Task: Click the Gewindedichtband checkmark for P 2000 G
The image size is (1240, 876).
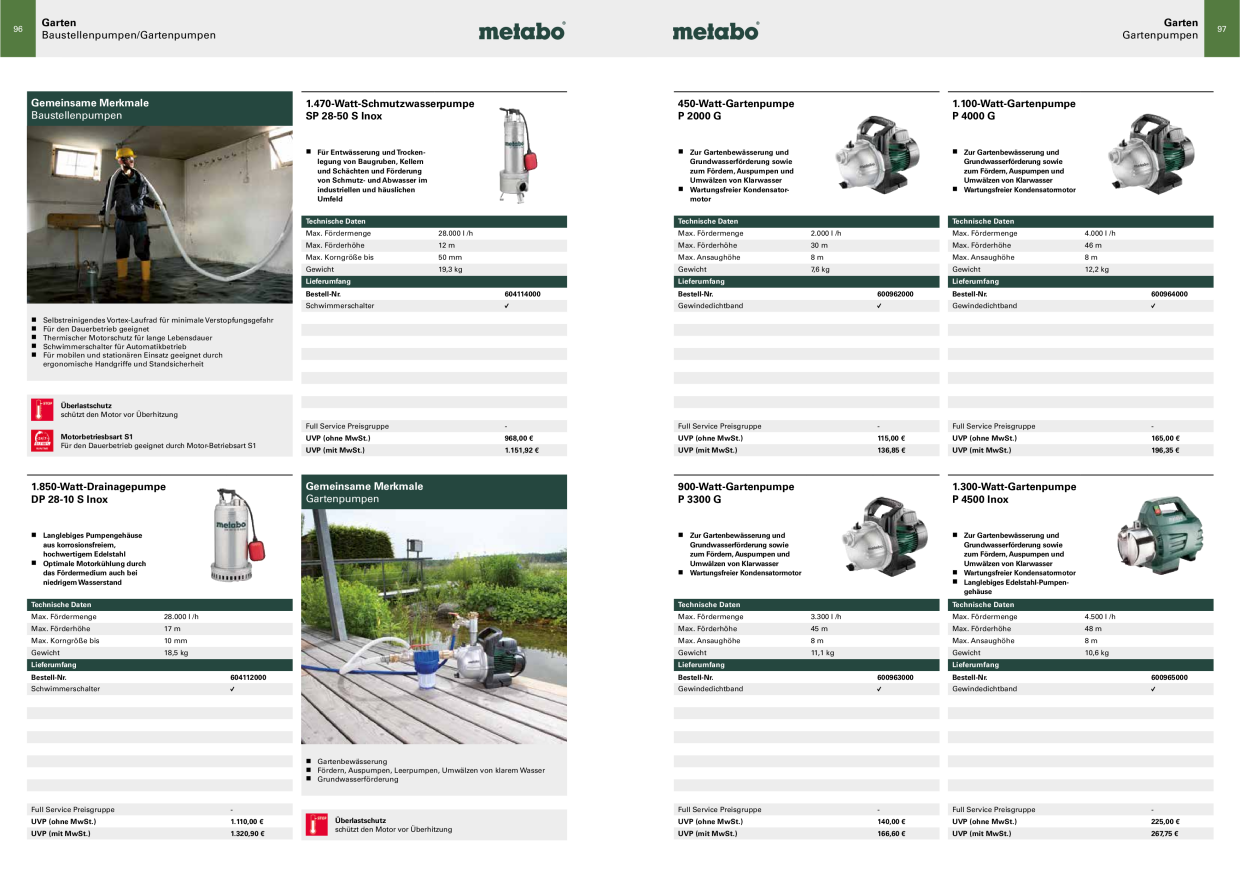Action: (880, 306)
